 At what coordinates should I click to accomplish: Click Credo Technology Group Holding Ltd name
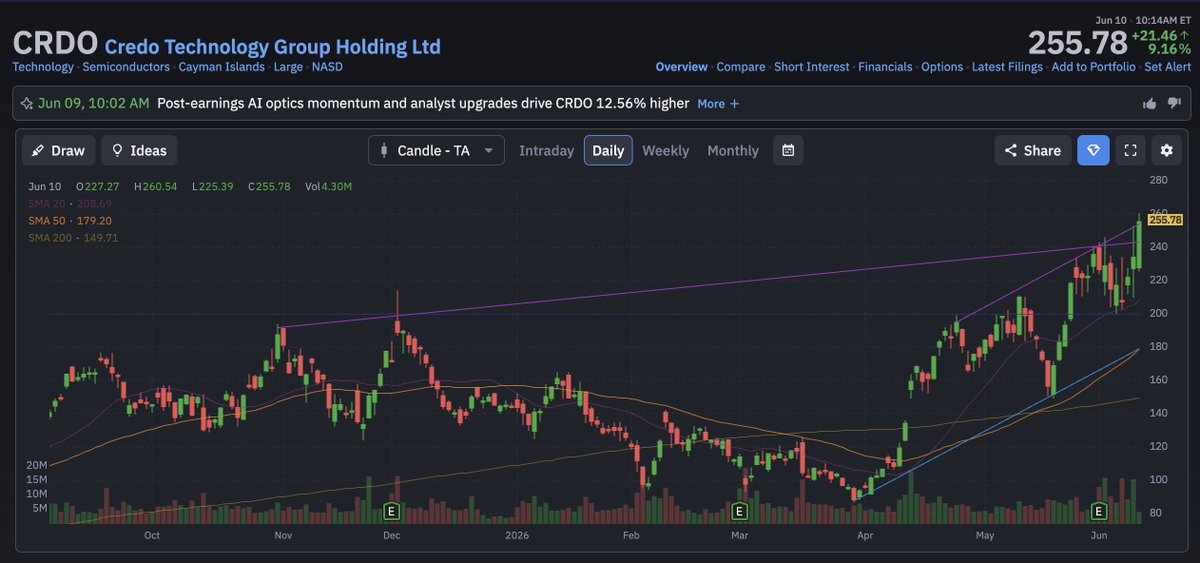(273, 47)
